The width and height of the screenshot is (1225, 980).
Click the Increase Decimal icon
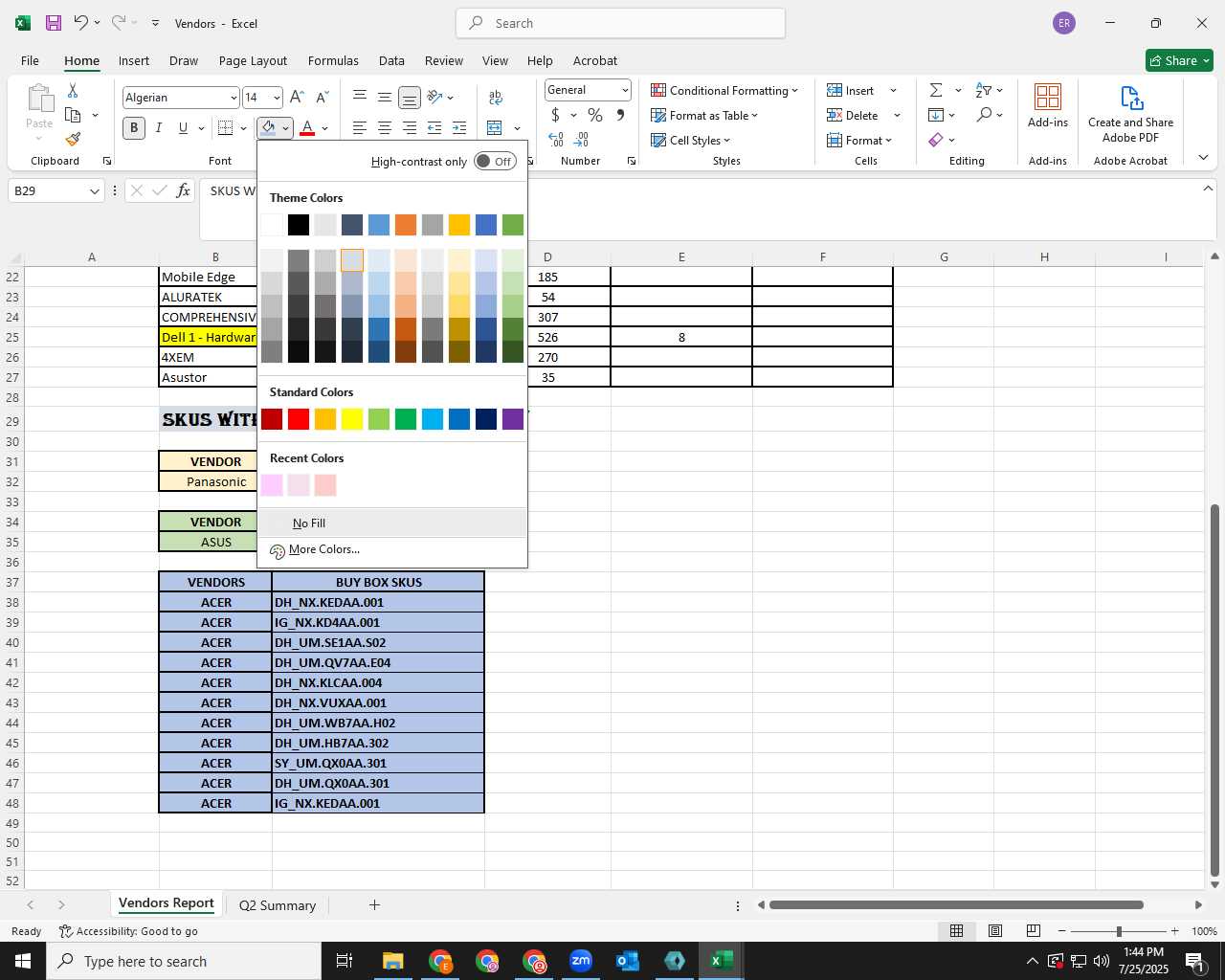coord(556,140)
